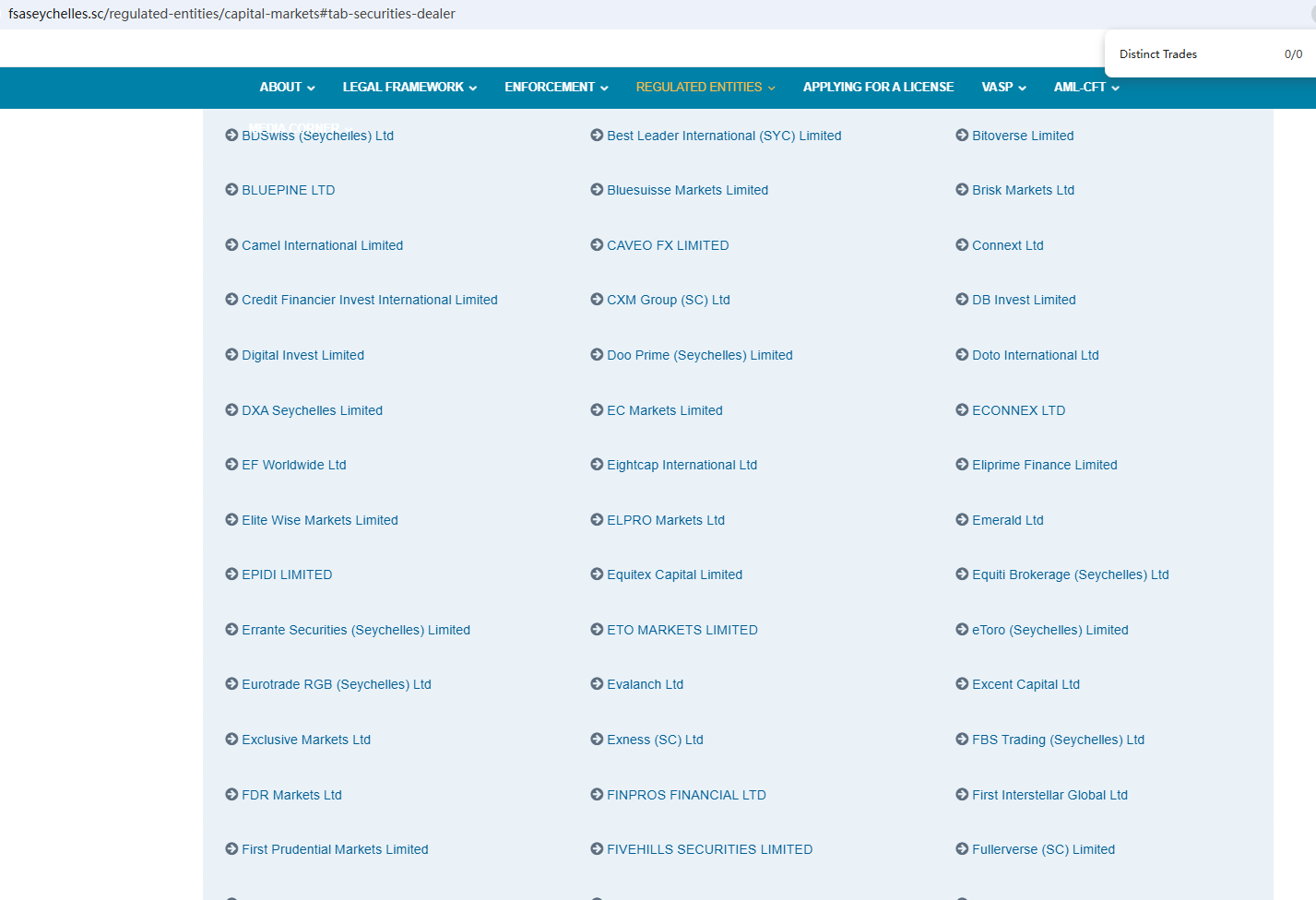Click arrow icon beside Credit Financier Invest
1316x900 pixels.
231,300
